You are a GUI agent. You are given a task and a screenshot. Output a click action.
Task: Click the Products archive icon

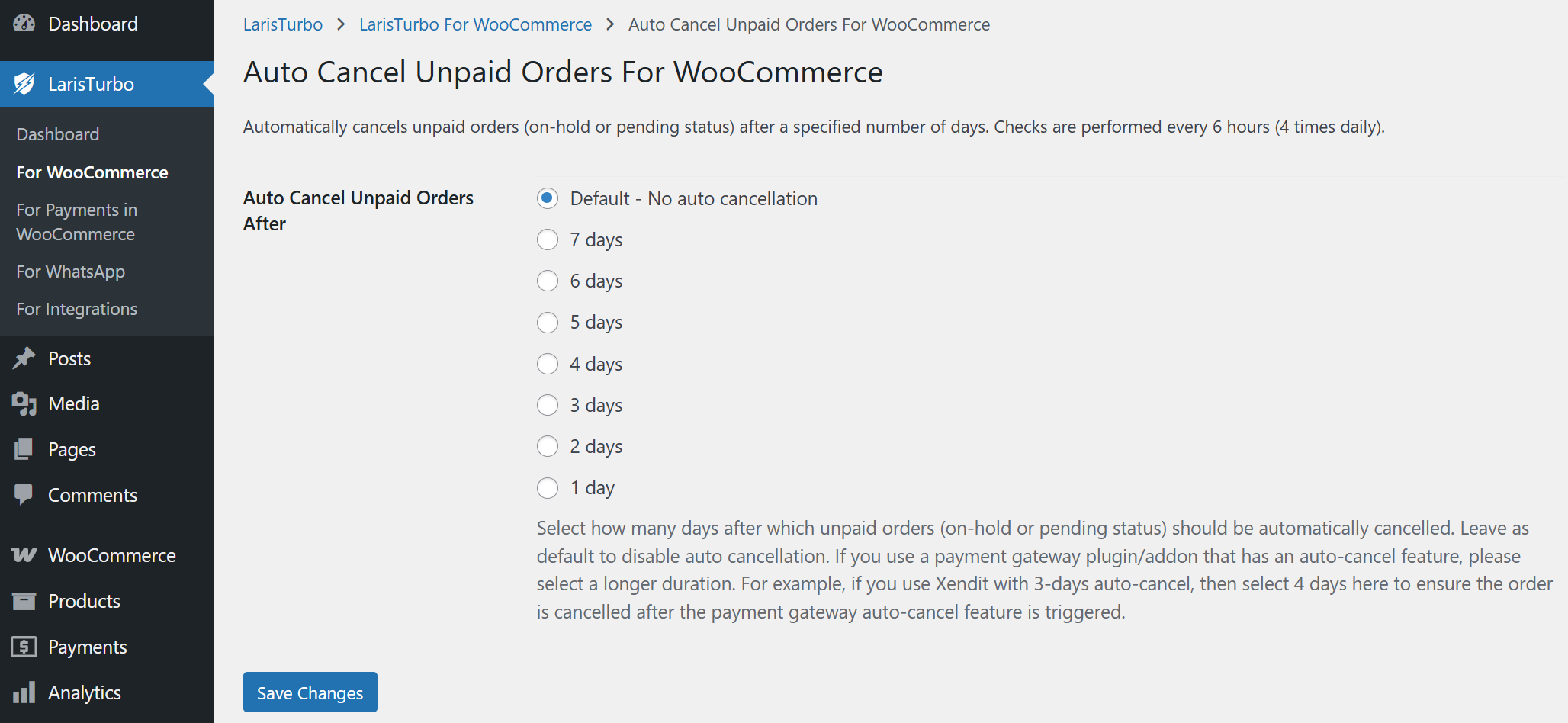click(x=24, y=601)
